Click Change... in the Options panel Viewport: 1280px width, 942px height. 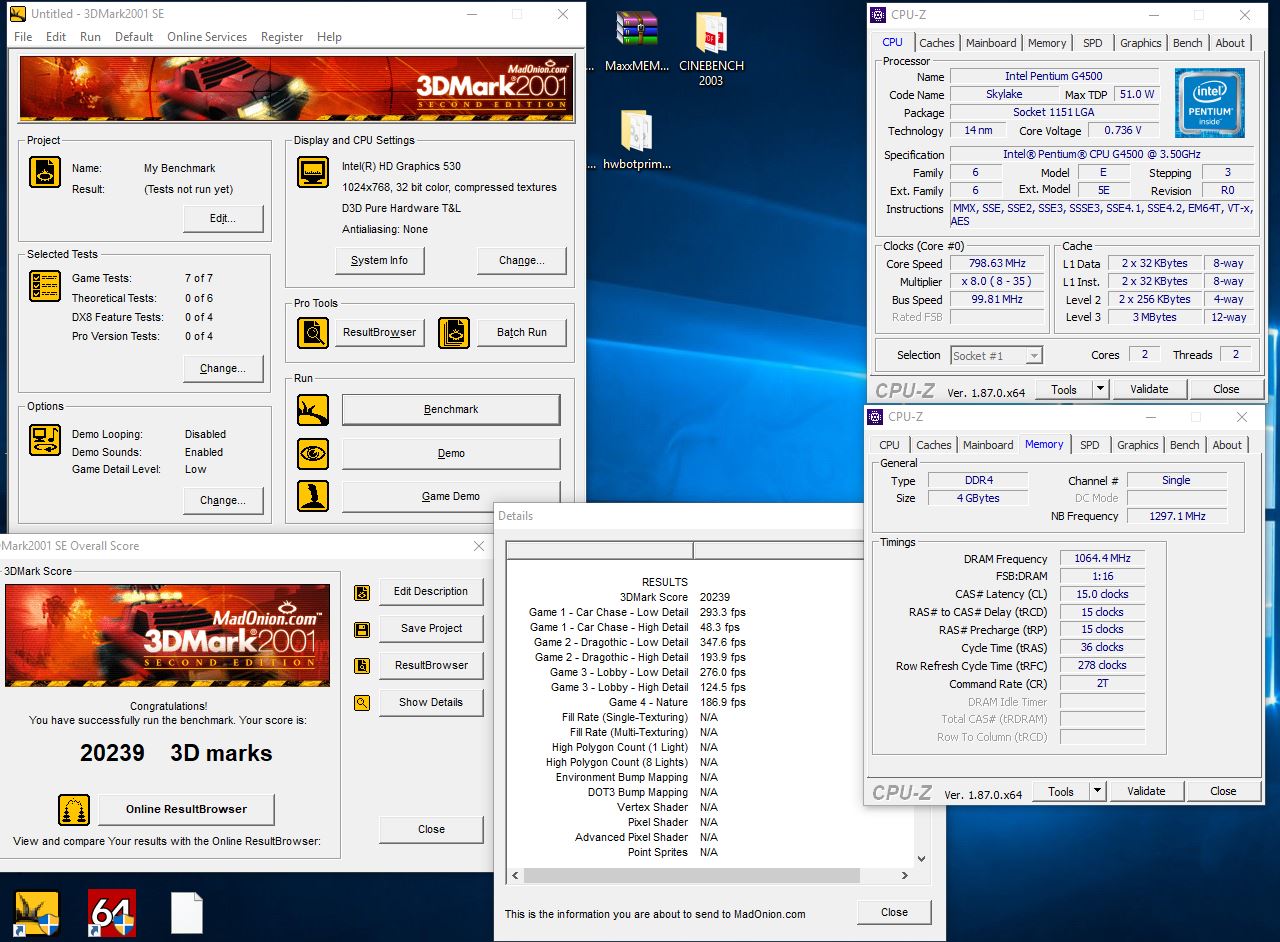point(223,500)
